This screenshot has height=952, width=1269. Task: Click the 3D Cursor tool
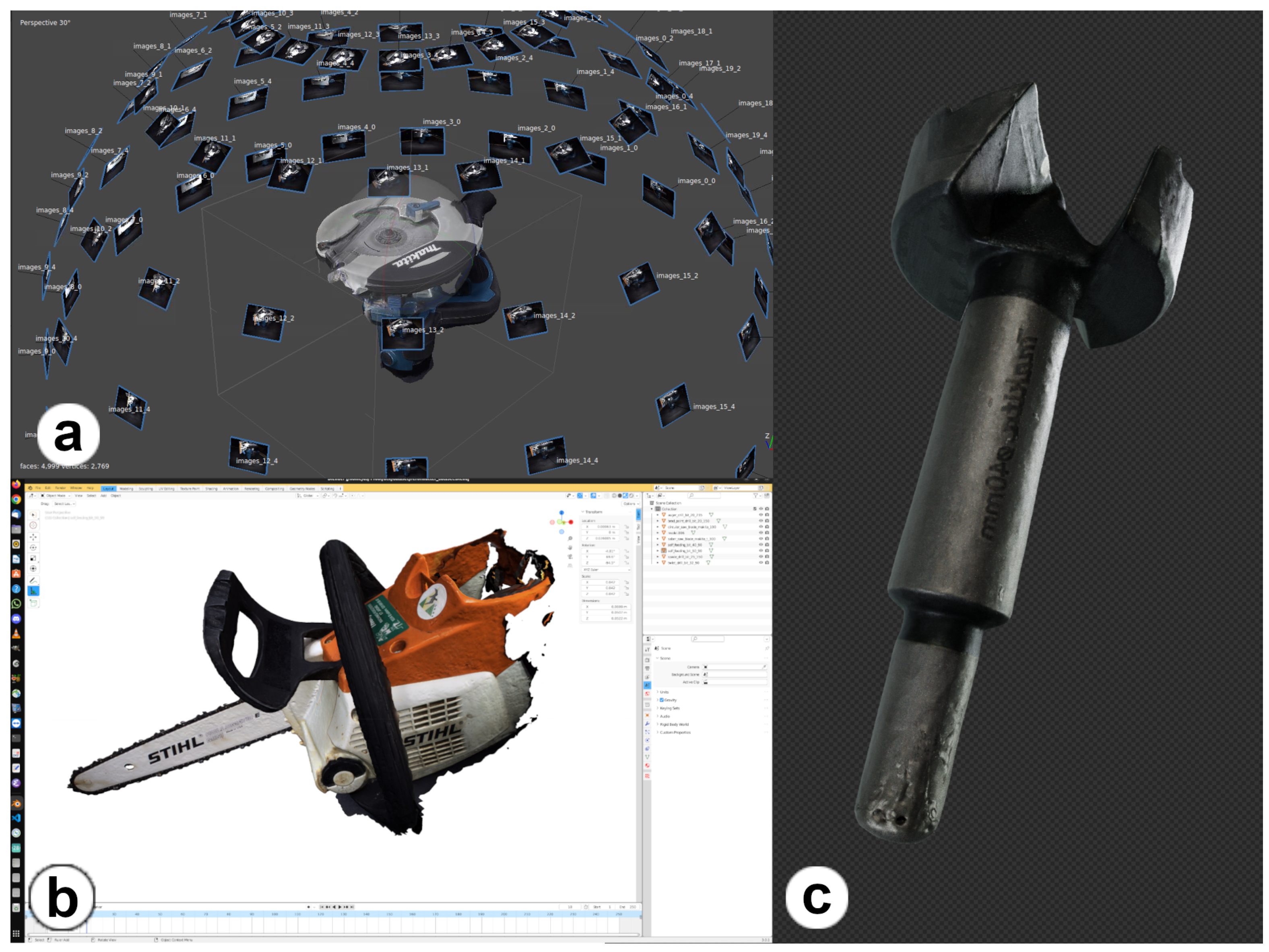(33, 525)
